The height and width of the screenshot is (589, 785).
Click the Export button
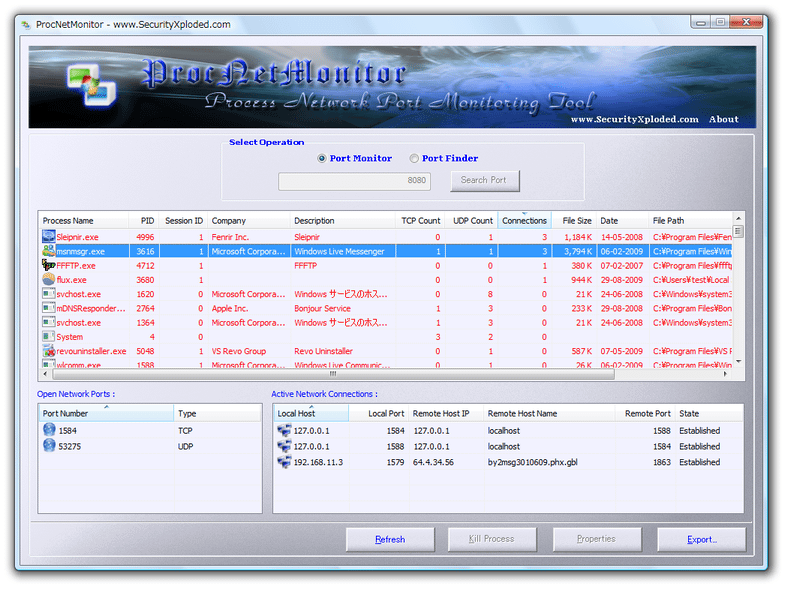coord(701,539)
